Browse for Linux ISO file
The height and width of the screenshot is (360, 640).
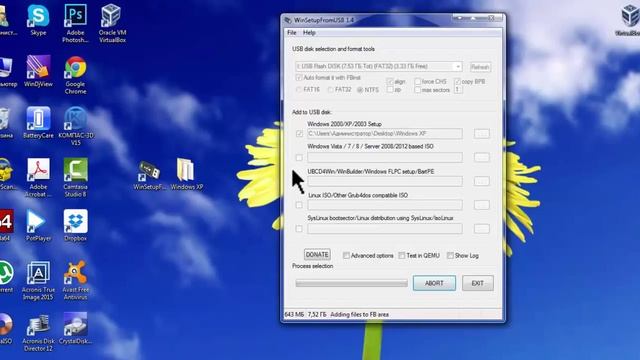click(x=482, y=205)
